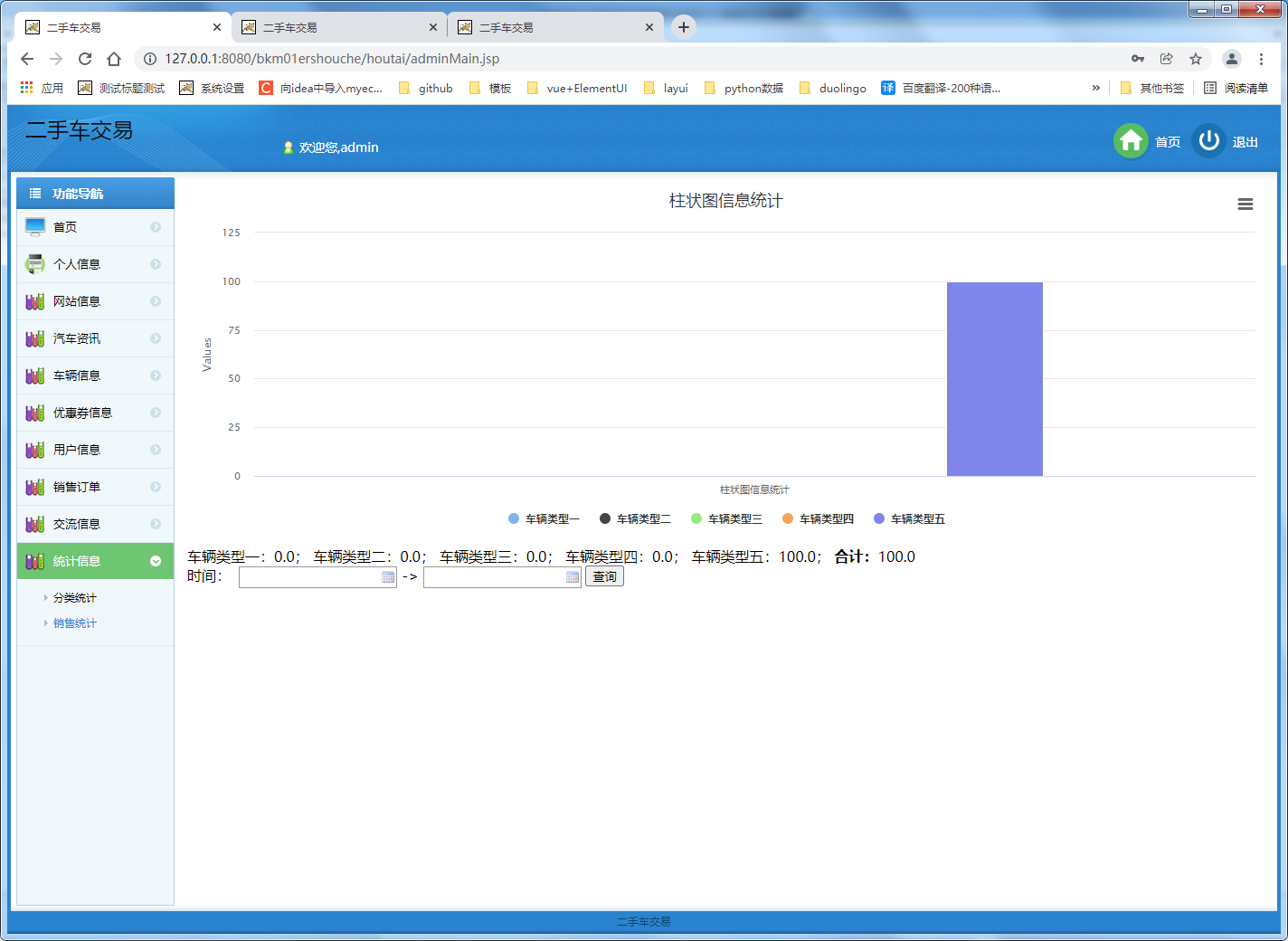Open the duolingo bookmark folder

[833, 88]
